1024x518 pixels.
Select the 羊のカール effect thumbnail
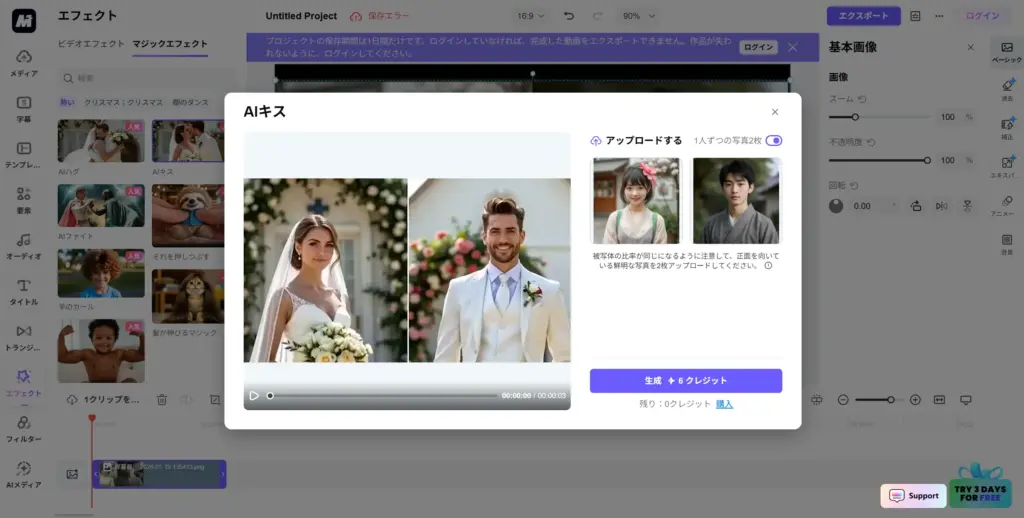[x=101, y=274]
